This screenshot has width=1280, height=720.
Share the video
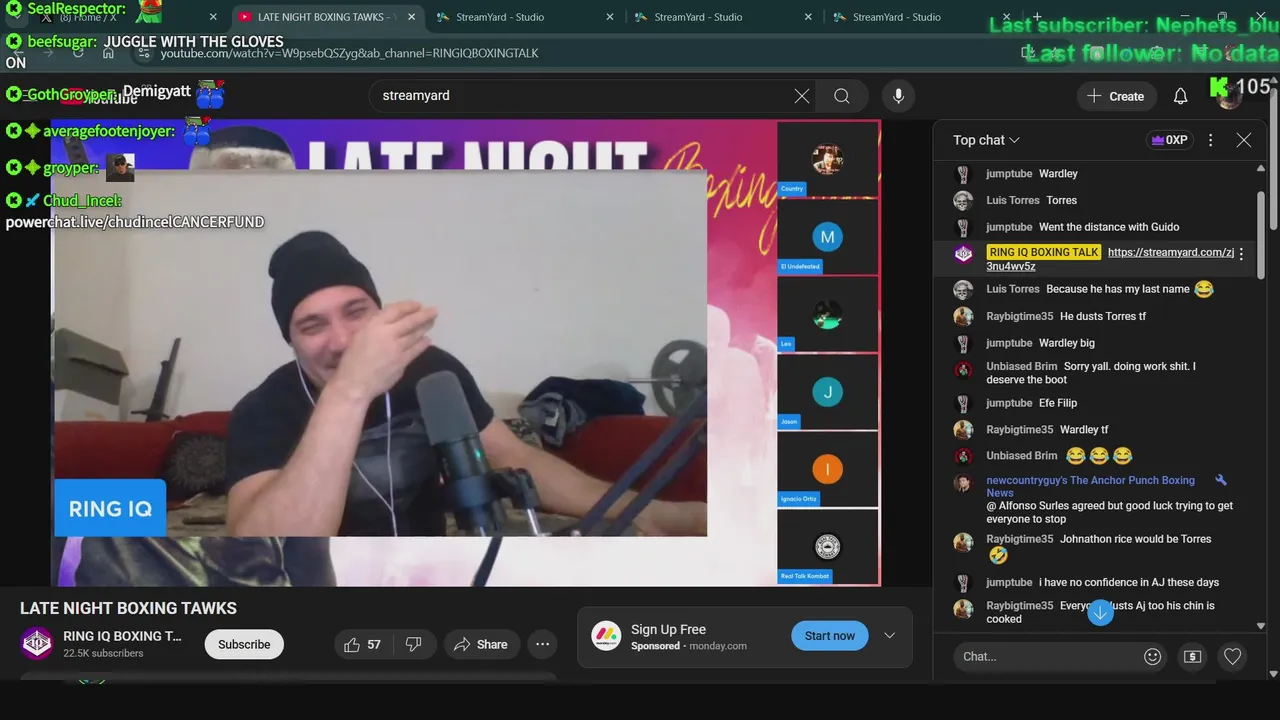point(480,645)
